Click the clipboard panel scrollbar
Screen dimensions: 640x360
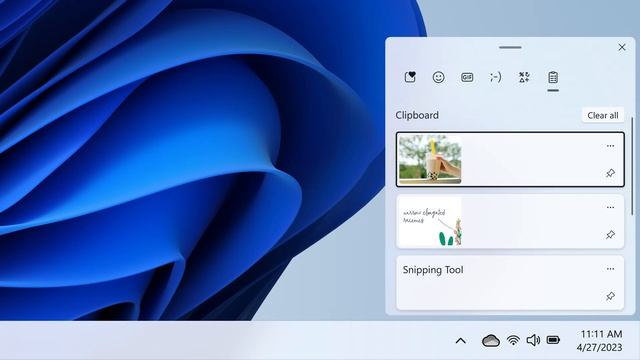[632, 166]
